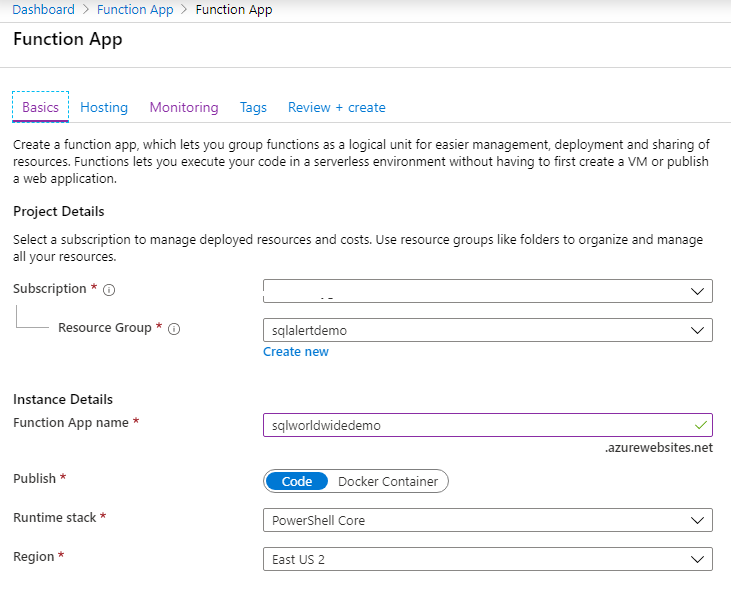Click the Resource Group info icon
The image size is (731, 601).
point(174,329)
